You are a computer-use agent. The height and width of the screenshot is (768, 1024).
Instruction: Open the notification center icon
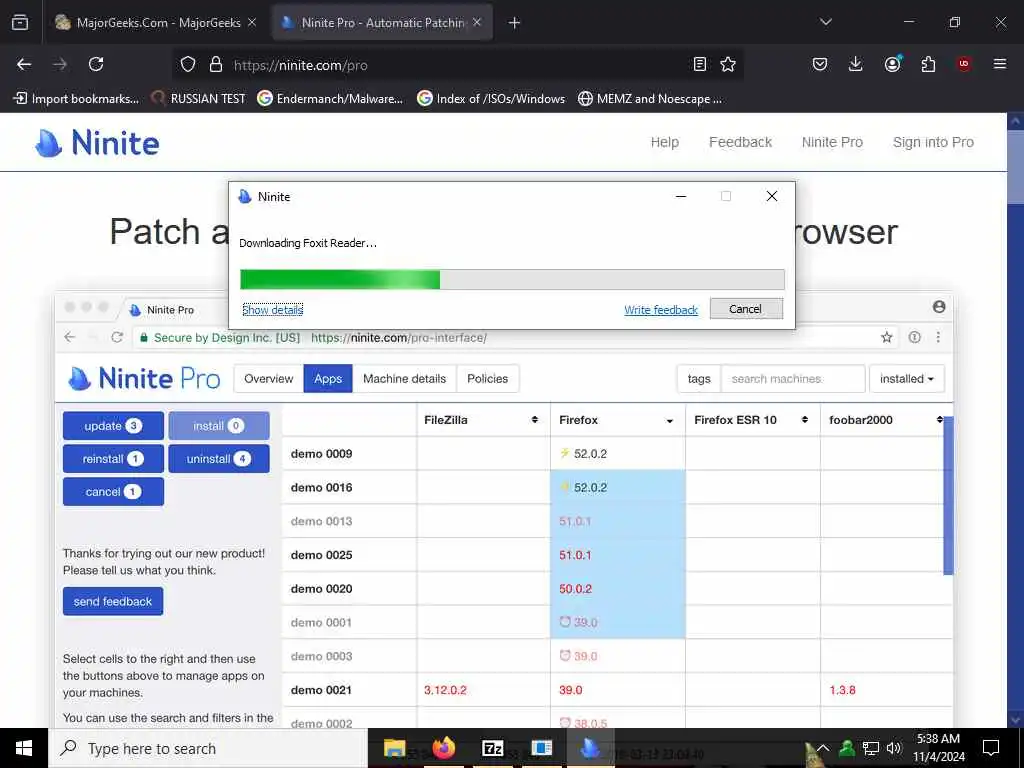[991, 748]
